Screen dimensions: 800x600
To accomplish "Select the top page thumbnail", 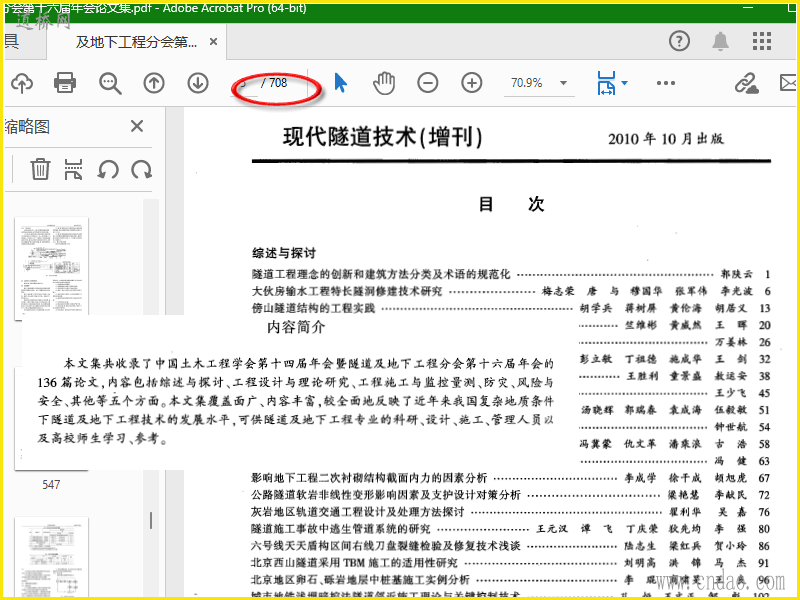I will (x=52, y=267).
